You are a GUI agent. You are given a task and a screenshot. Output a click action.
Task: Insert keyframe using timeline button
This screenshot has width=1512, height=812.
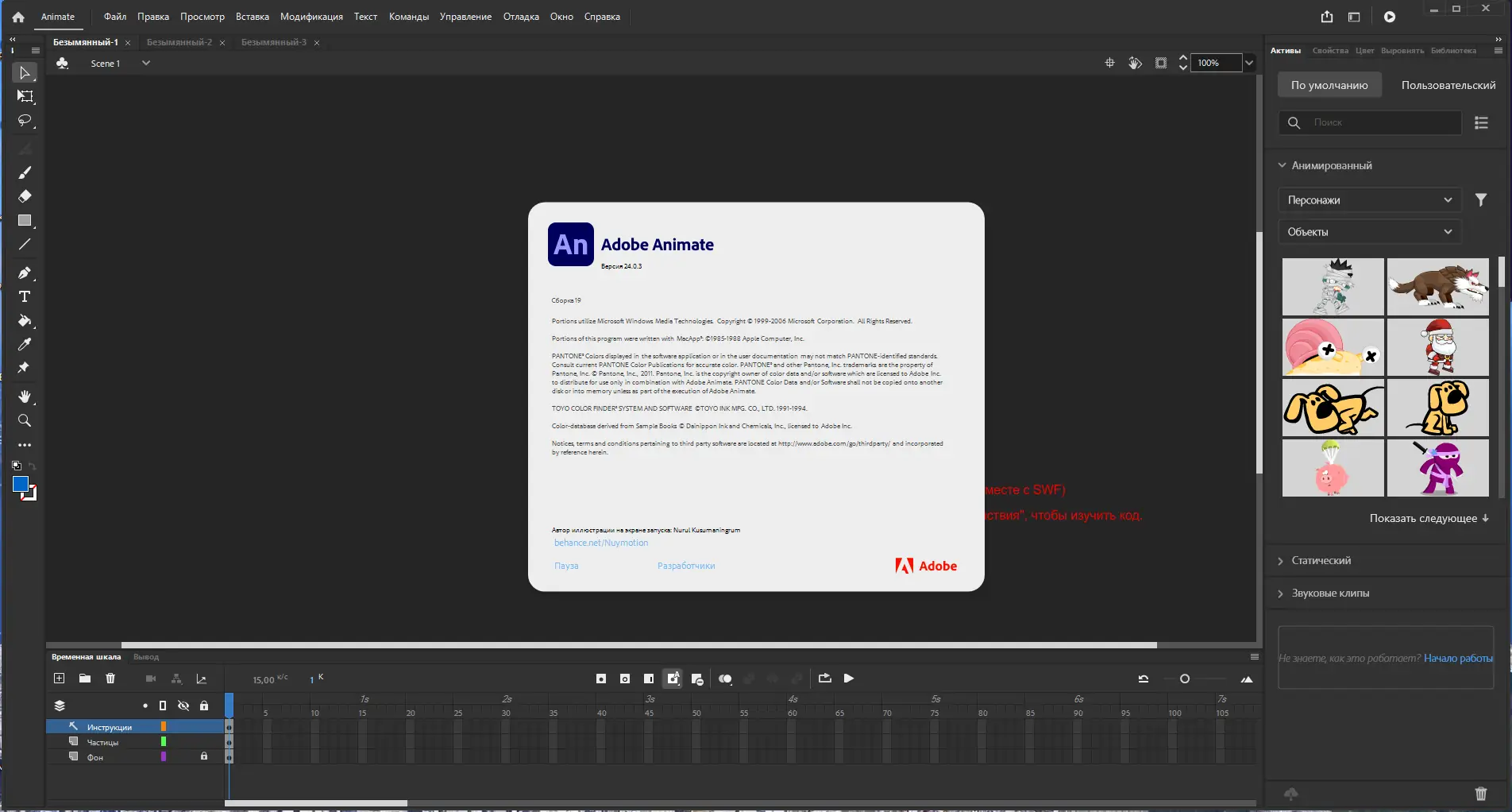(601, 679)
